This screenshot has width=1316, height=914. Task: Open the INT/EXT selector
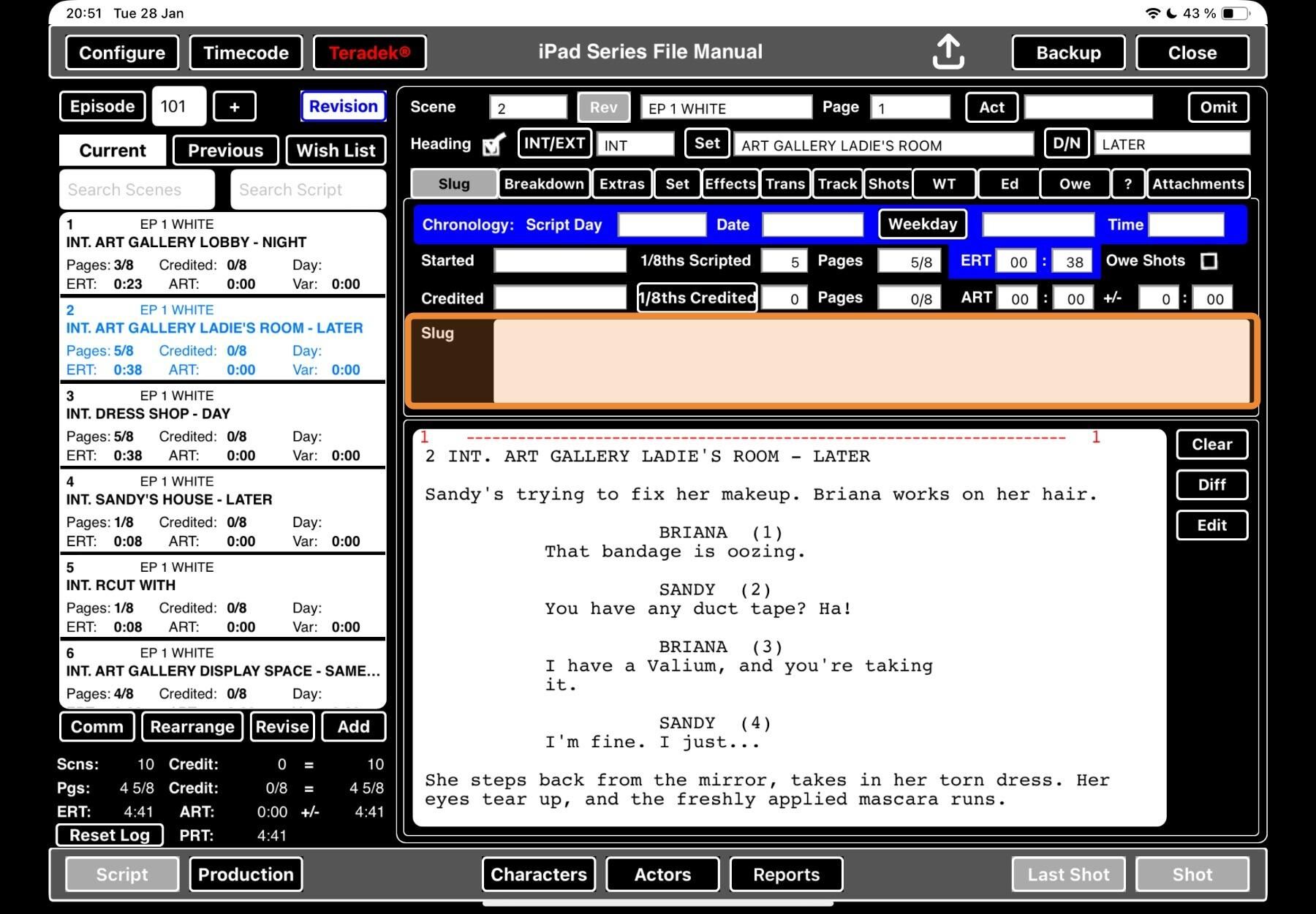(x=554, y=143)
